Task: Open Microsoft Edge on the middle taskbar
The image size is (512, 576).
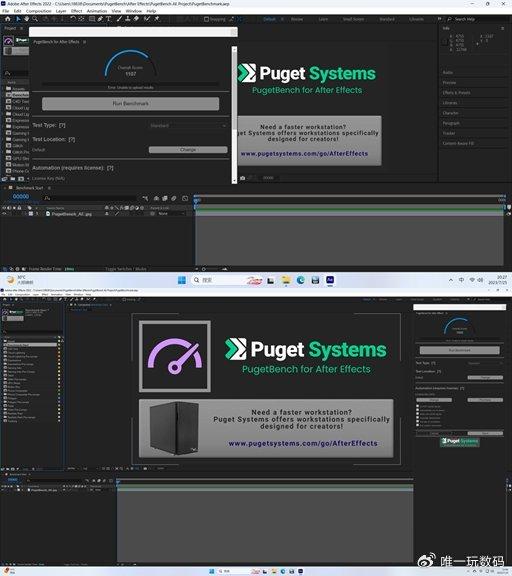Action: pos(301,280)
